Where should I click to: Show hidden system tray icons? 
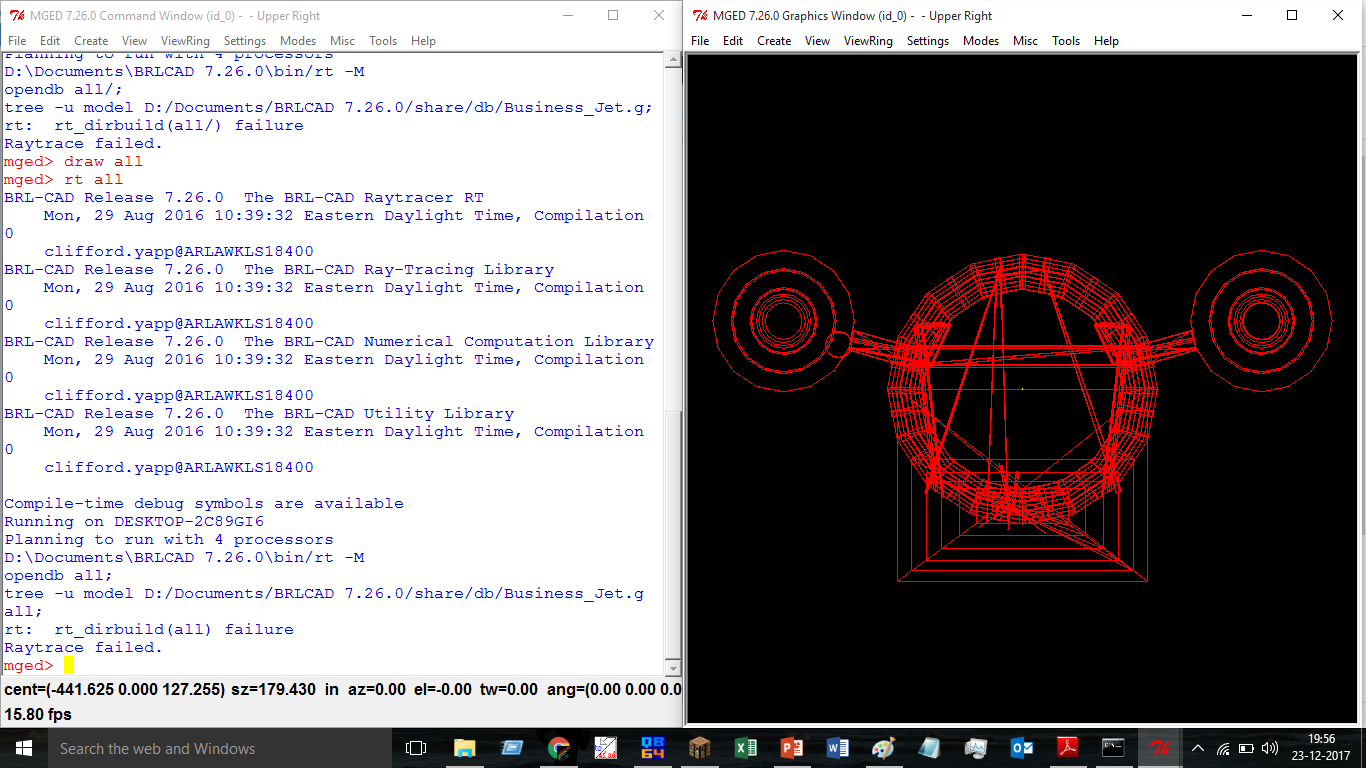point(1198,748)
